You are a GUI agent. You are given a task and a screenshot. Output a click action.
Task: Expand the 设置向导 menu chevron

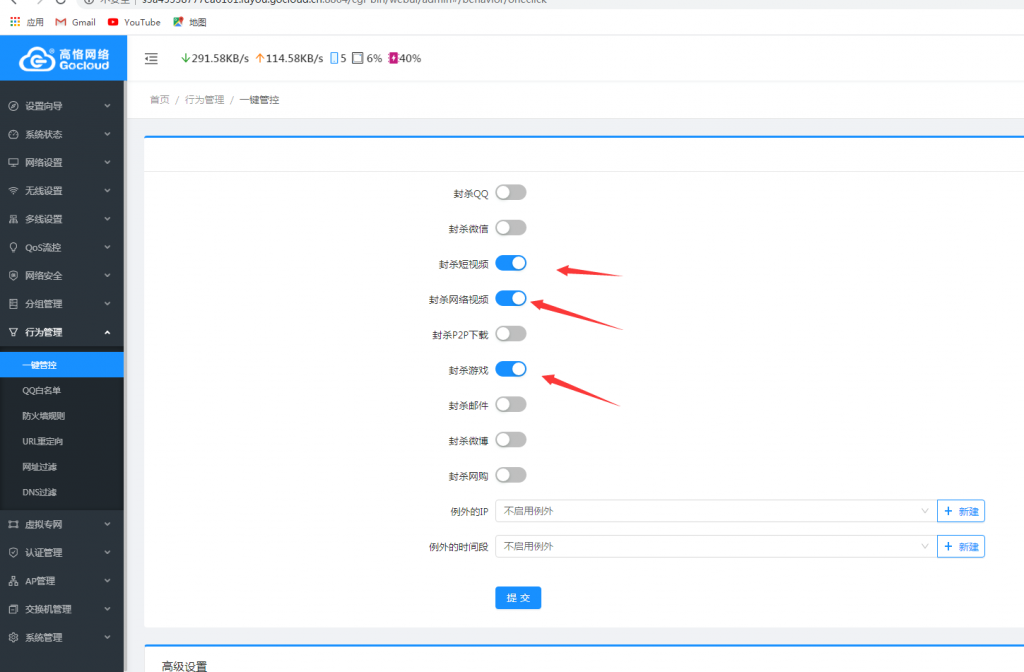pos(107,106)
